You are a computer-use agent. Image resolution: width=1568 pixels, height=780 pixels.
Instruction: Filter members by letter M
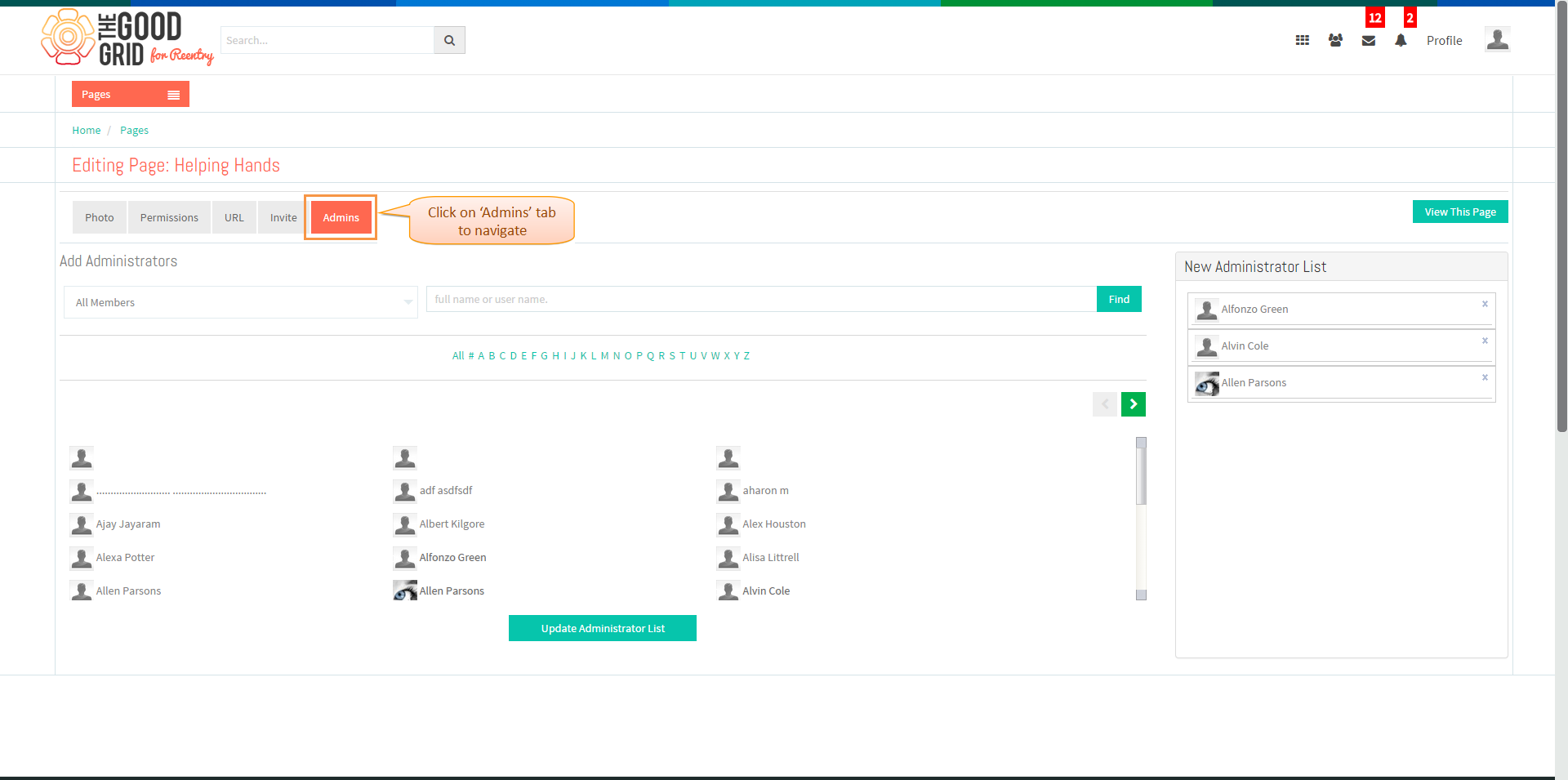click(x=604, y=355)
